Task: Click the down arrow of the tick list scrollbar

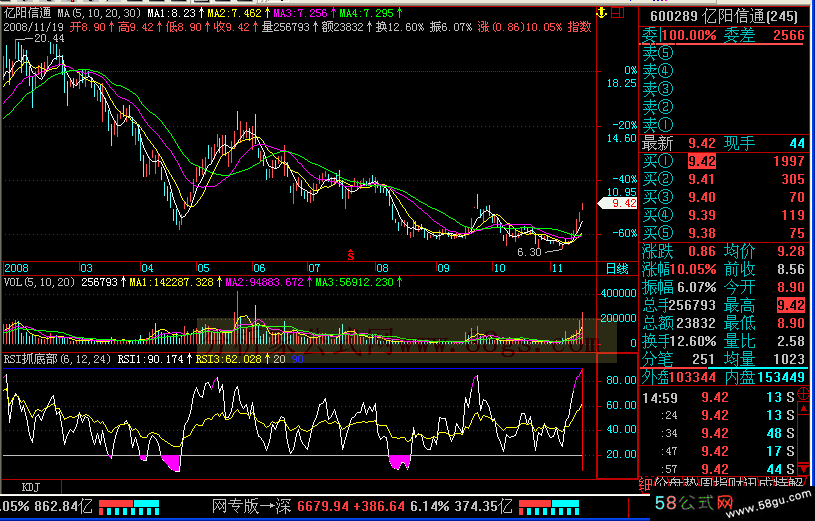Action: pyautogui.click(x=804, y=467)
